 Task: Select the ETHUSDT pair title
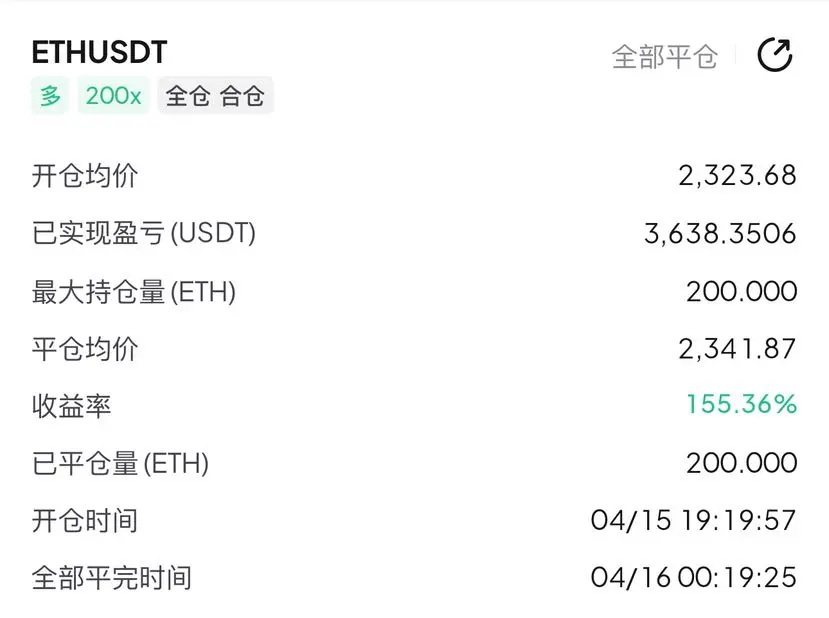point(99,52)
